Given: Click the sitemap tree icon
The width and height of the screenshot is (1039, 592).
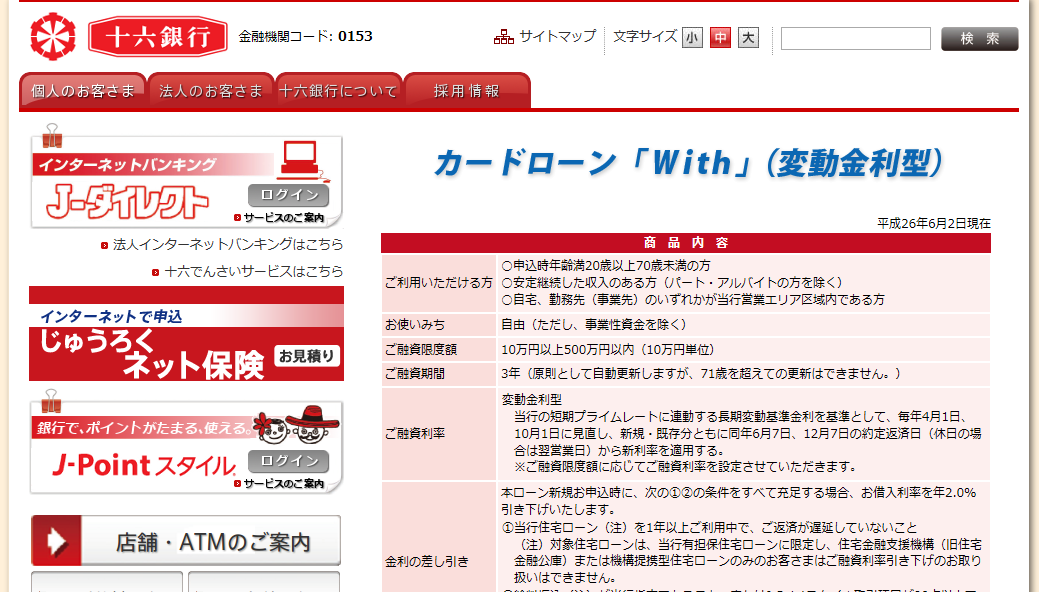Looking at the screenshot, I should coord(504,37).
